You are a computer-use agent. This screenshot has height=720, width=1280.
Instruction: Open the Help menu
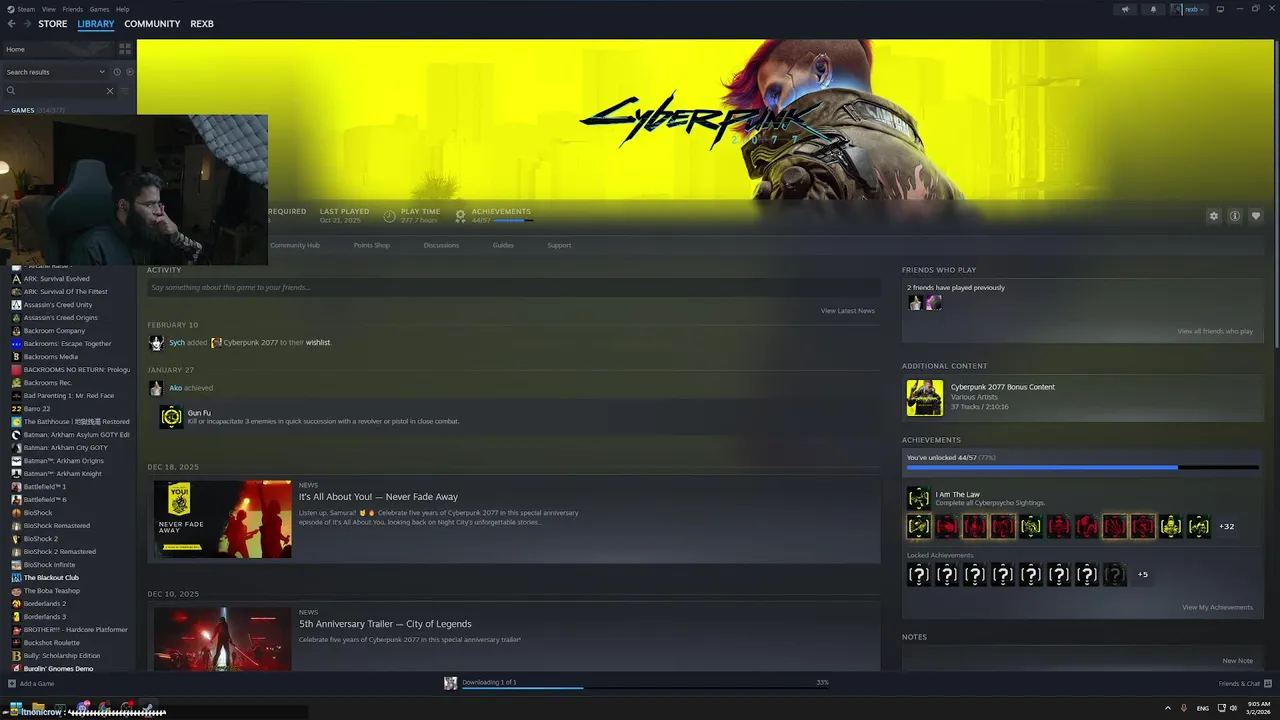click(122, 9)
